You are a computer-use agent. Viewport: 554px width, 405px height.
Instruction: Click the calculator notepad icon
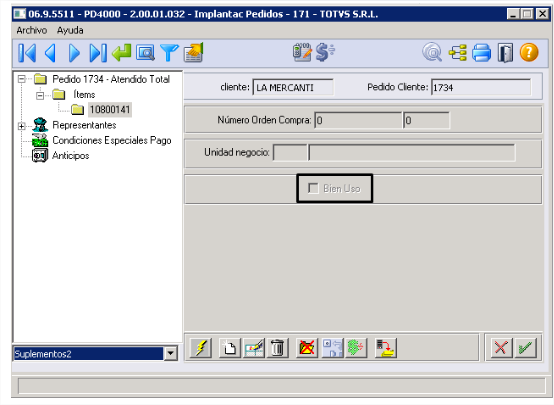coord(302,52)
